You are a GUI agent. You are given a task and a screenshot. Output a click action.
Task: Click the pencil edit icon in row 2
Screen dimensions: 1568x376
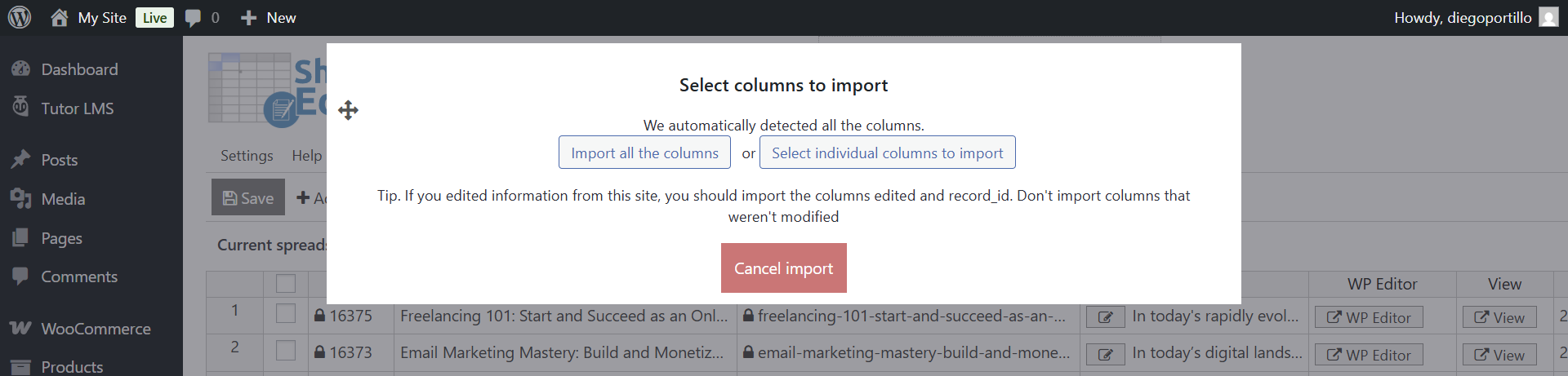tap(1105, 354)
